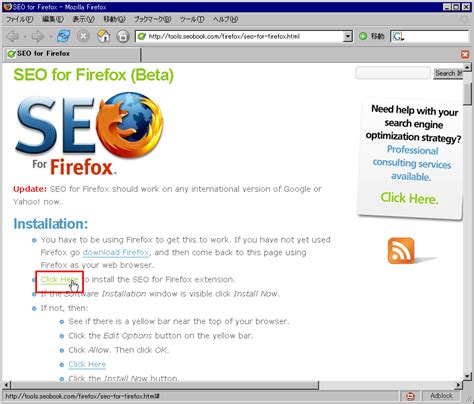Open the 移動 (Go) menu
The image size is (474, 404).
114,19
